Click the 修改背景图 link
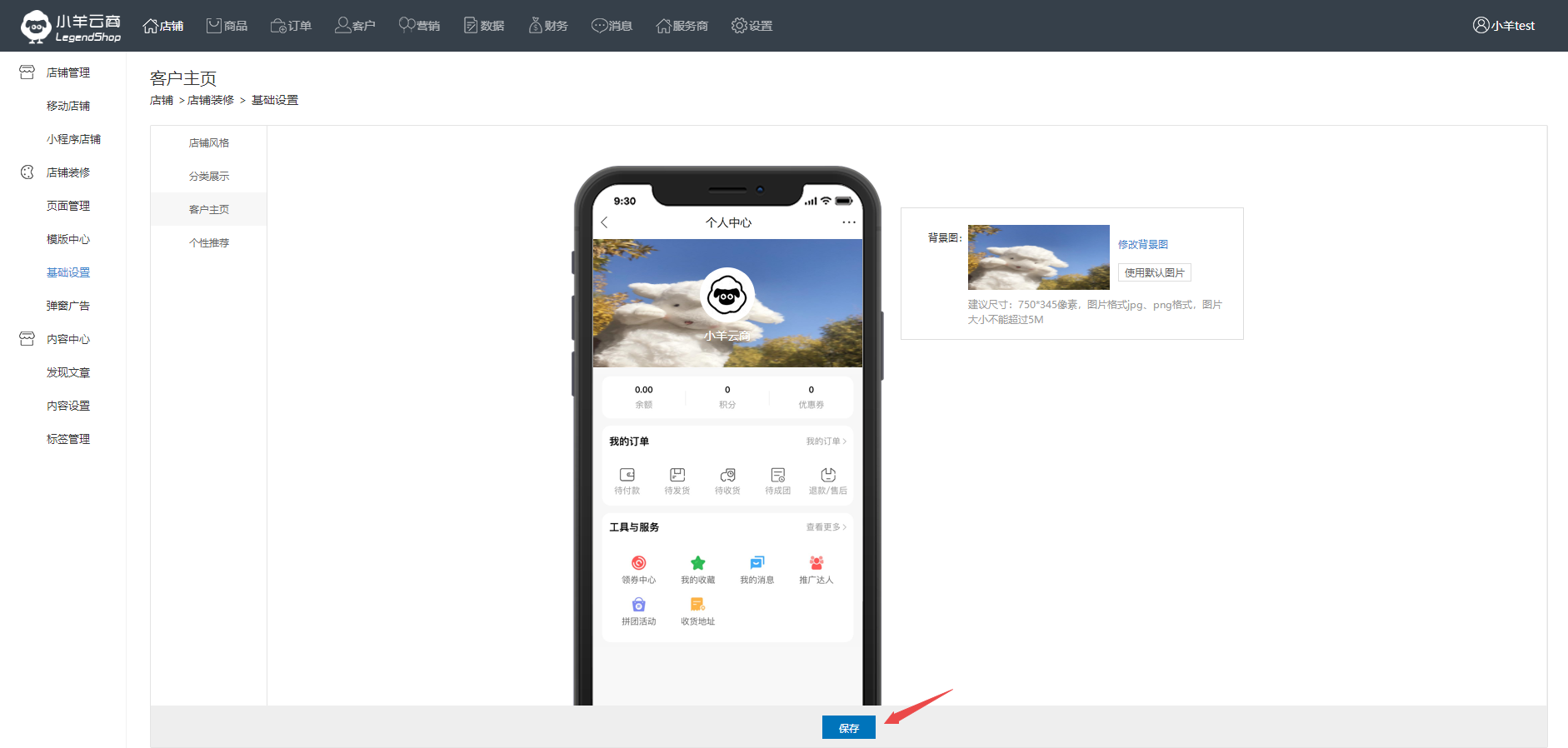Viewport: 1568px width, 748px height. [x=1142, y=245]
